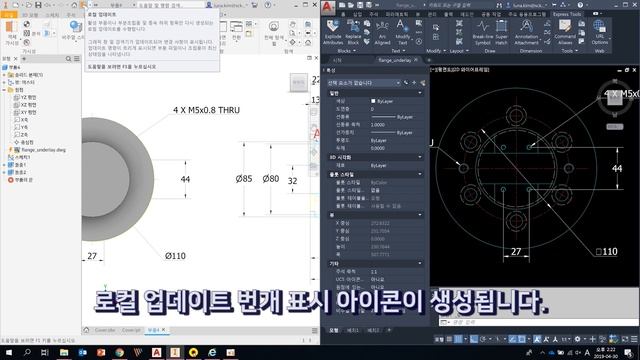The height and width of the screenshot is (360, 640).
Task: Toggle grid display in AutoCAD status bar
Action: (449, 339)
